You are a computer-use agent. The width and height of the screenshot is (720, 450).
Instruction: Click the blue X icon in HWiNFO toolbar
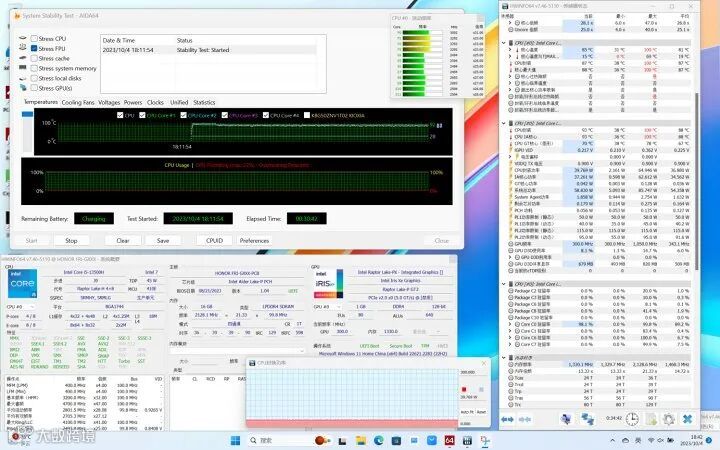point(687,419)
